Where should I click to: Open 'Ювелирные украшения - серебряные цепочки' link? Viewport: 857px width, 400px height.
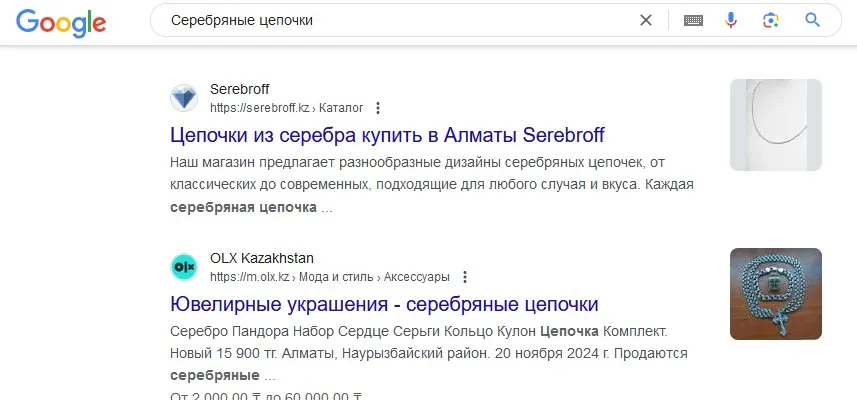coord(384,304)
